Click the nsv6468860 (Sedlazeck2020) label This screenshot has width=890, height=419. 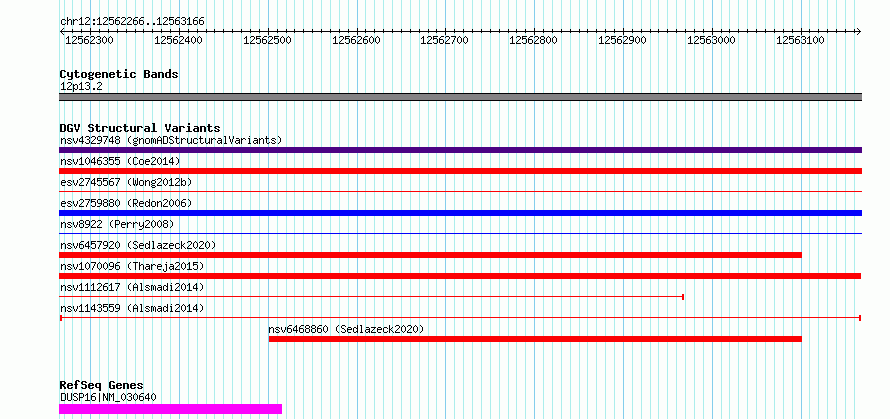tap(346, 329)
